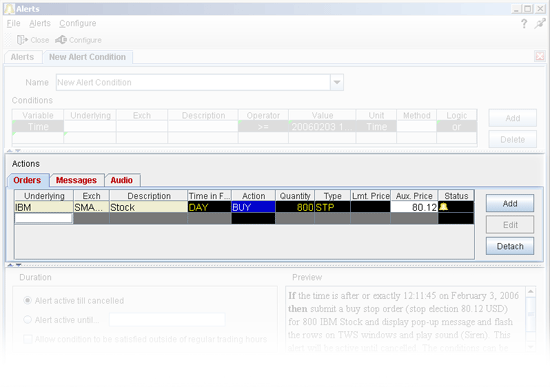This screenshot has height=387, width=550.
Task: Click the pin icon at top right
Action: tap(540, 24)
